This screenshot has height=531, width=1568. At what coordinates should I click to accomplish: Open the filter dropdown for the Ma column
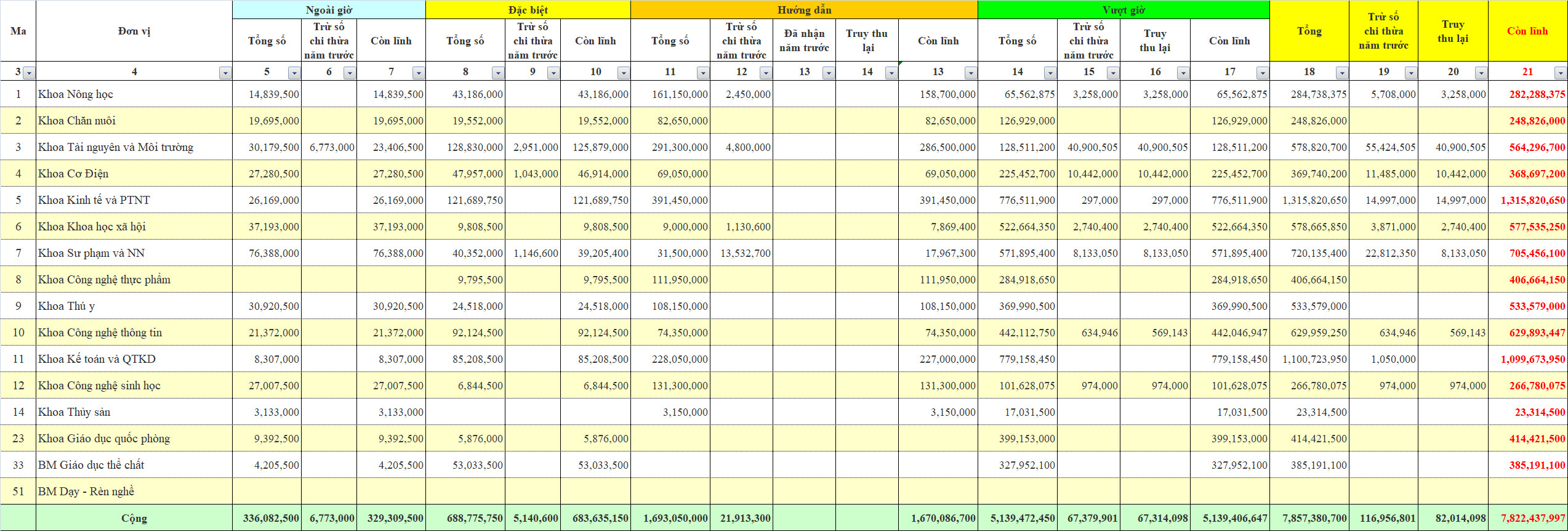point(28,73)
